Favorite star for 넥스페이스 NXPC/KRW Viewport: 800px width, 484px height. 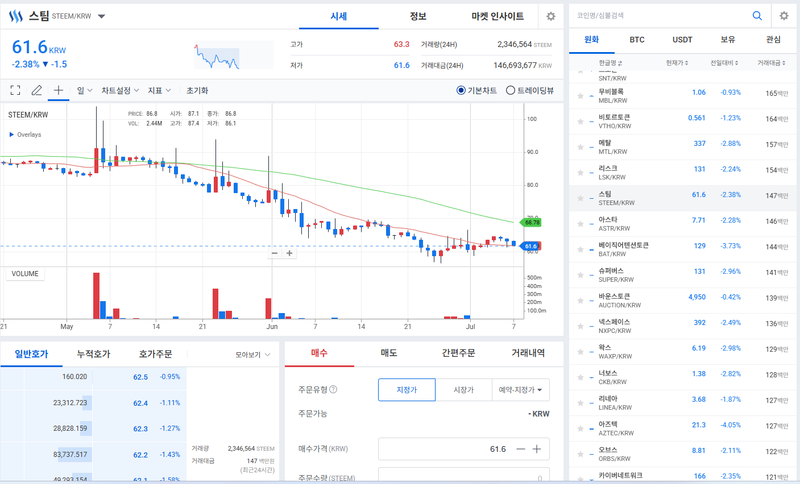point(580,326)
